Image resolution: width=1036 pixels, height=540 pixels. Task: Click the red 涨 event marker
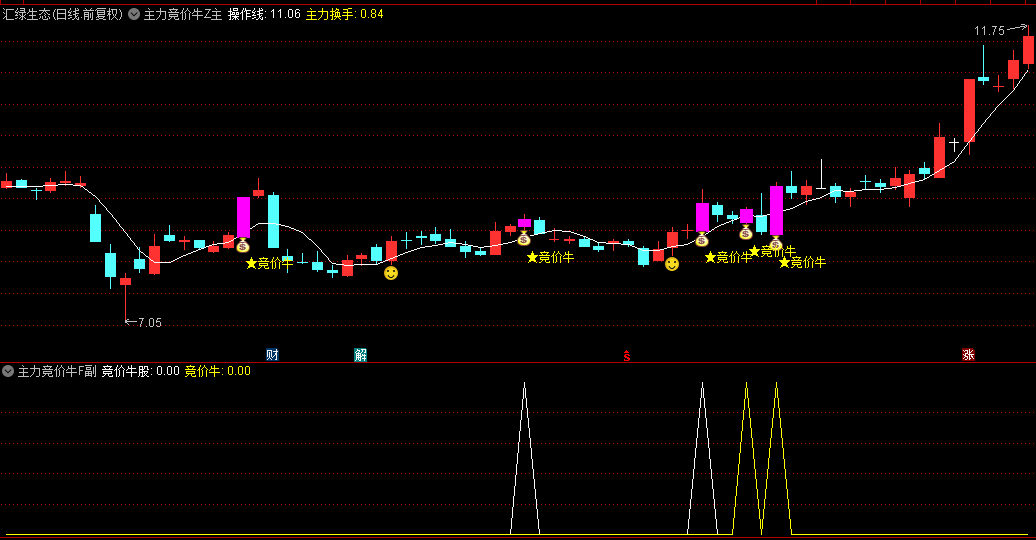coord(968,355)
